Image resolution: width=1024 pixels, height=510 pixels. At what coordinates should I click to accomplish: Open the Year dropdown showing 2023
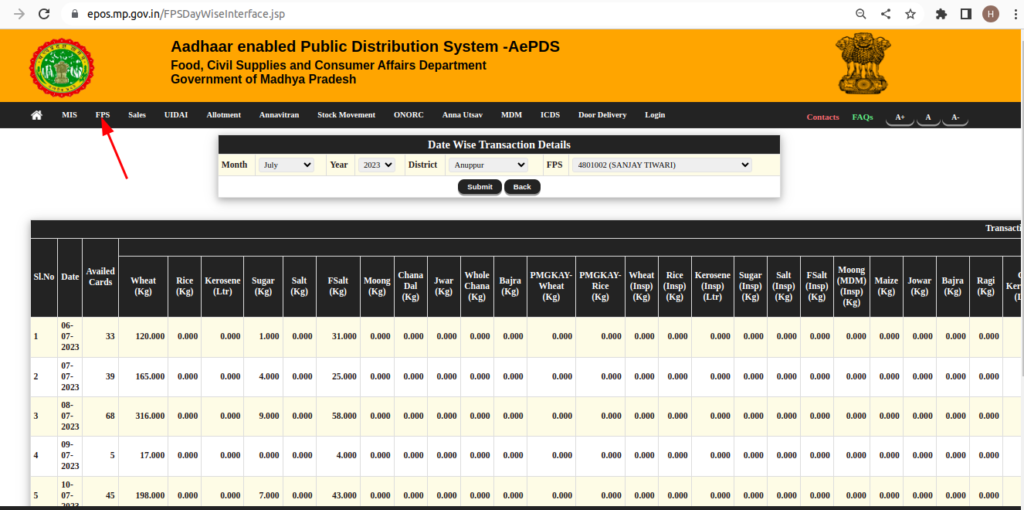coord(376,165)
